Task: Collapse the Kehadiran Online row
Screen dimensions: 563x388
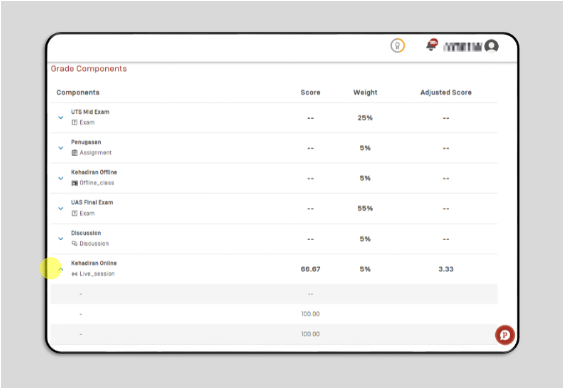Action: pos(61,269)
